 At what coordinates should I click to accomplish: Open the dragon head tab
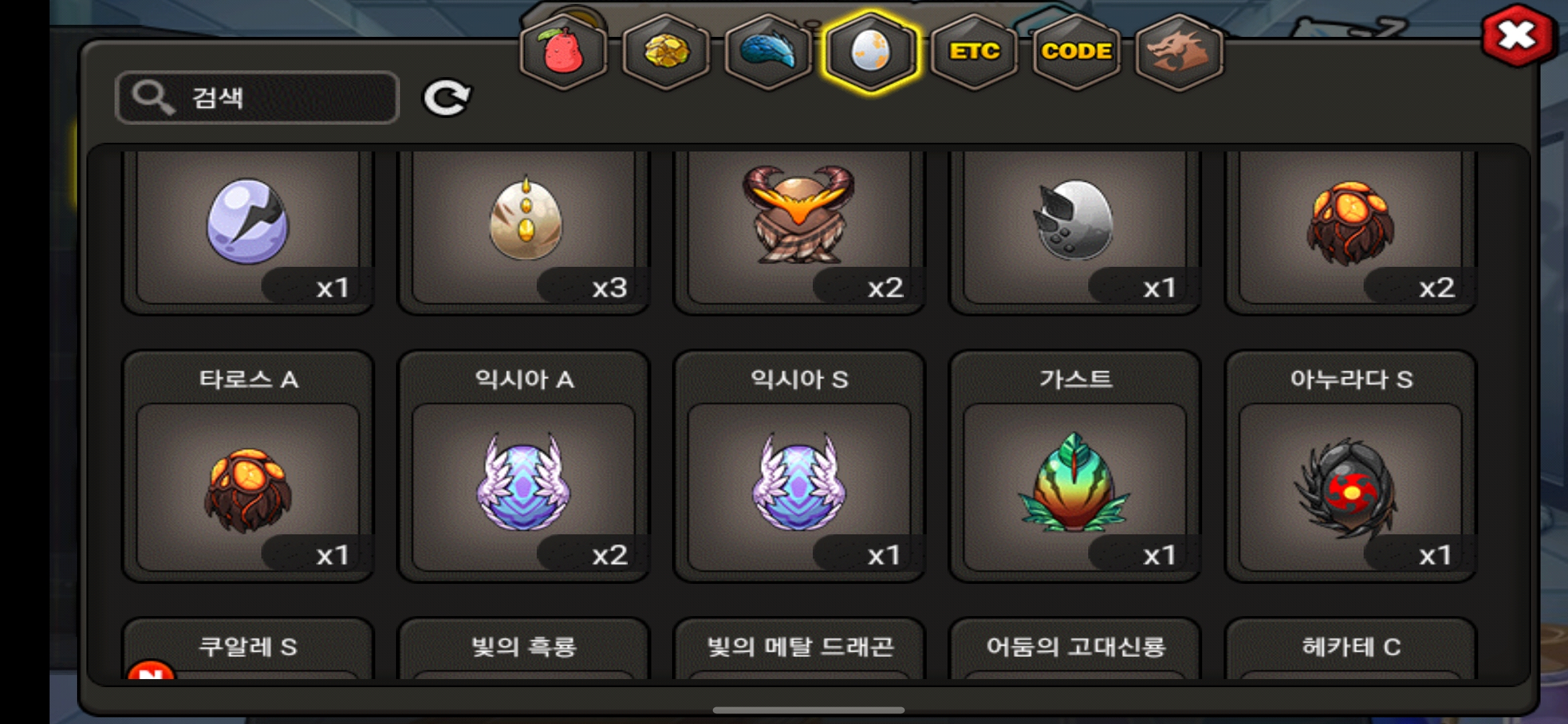1179,52
